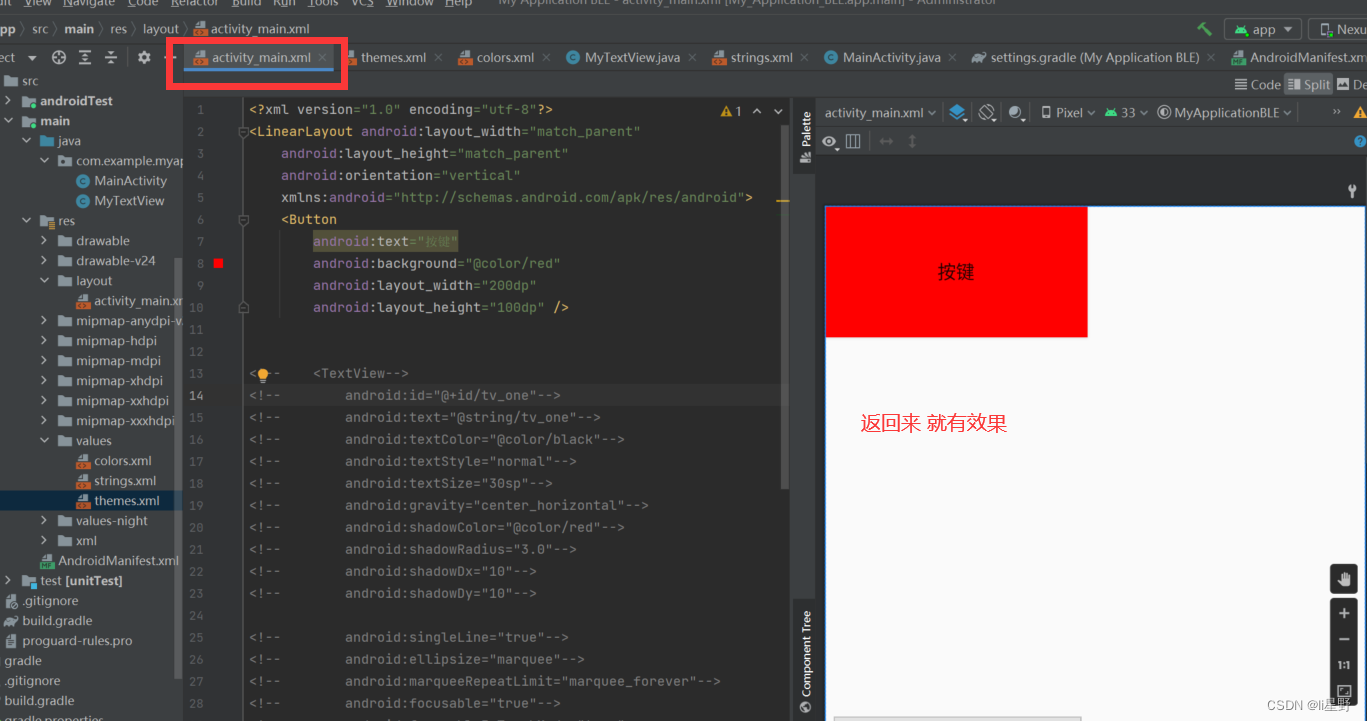The image size is (1367, 721).
Task: Open the Pixel device dropdown
Action: pos(1068,113)
